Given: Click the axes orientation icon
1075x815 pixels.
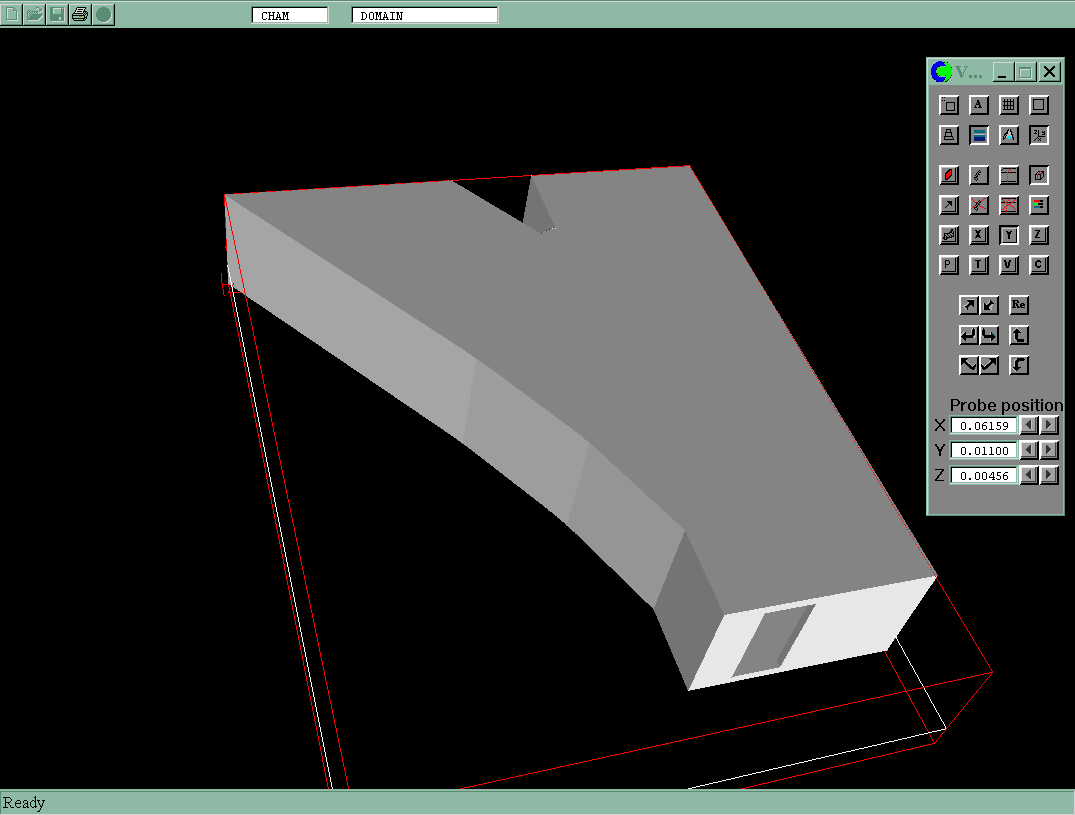Looking at the screenshot, I should [x=1039, y=135].
